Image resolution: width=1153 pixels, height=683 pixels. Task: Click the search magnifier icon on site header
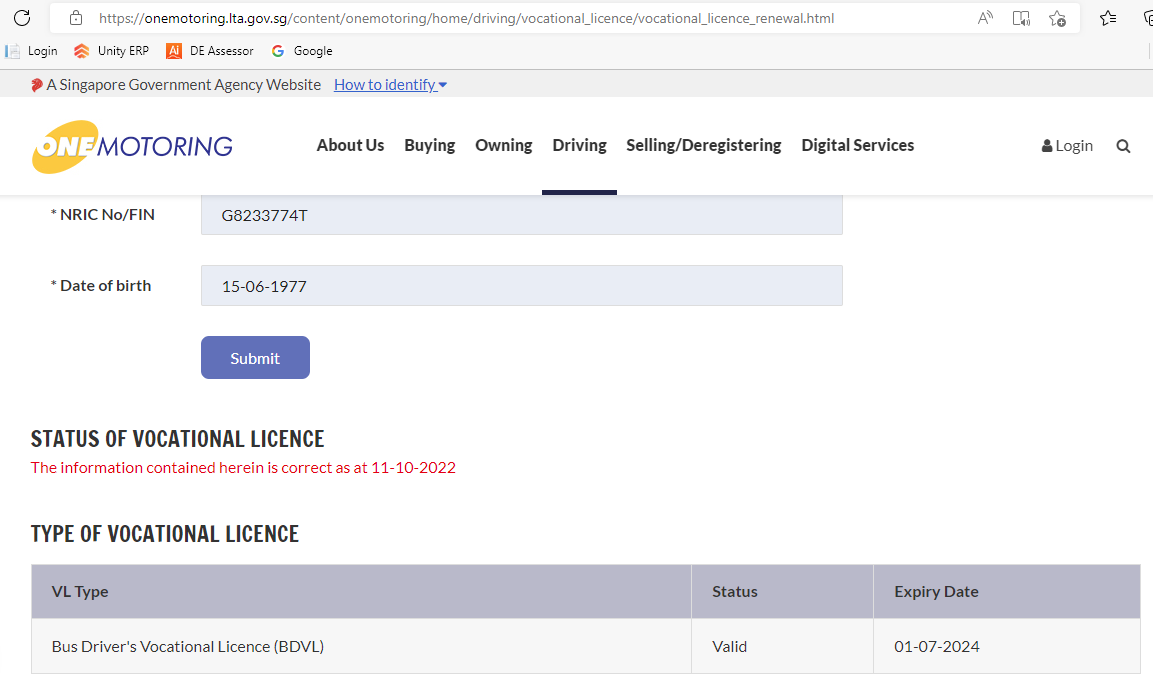tap(1123, 146)
